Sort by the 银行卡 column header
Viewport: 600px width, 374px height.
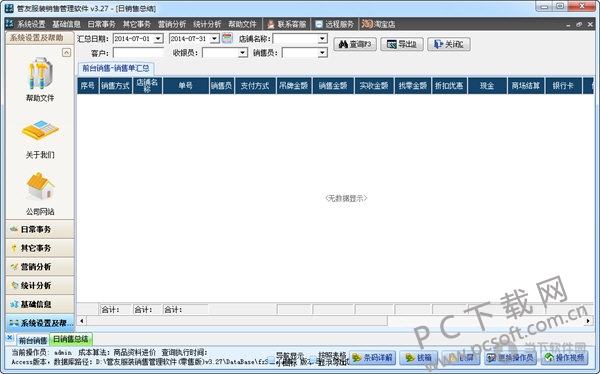pos(563,86)
